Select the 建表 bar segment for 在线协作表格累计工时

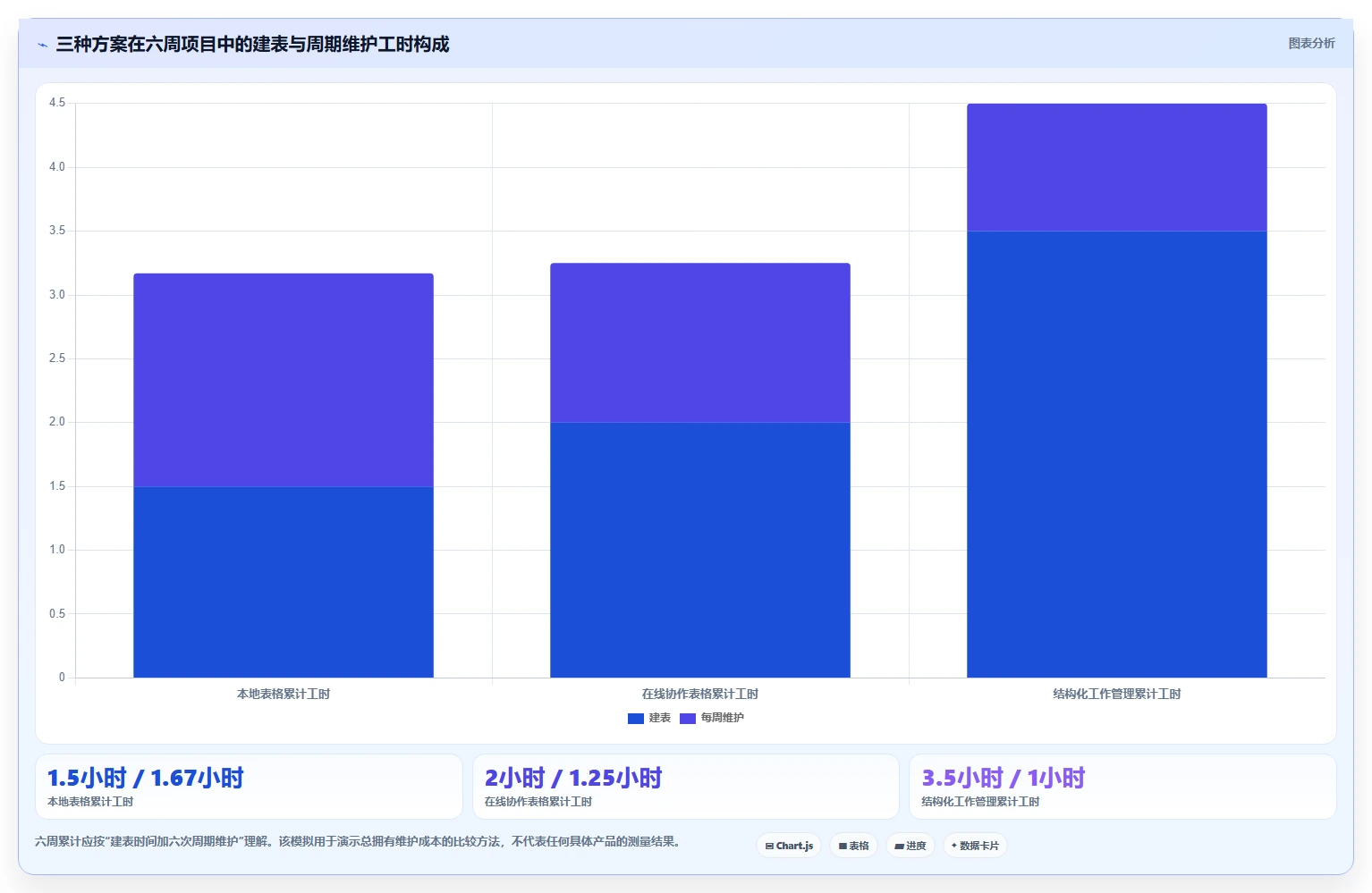click(700, 550)
